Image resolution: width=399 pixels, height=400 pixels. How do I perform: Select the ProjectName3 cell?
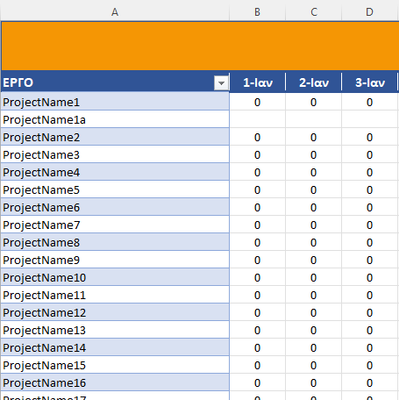click(x=115, y=155)
